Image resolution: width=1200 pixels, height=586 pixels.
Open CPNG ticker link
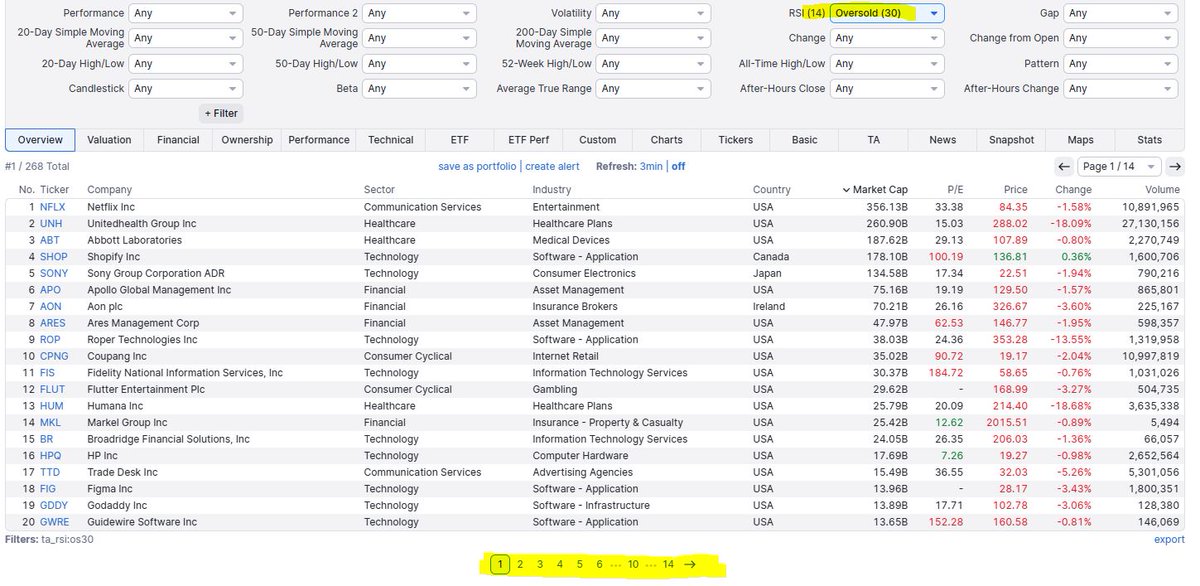coord(54,356)
